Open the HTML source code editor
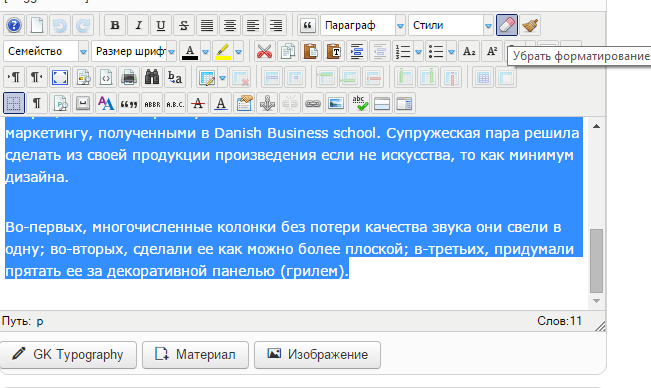The width and height of the screenshot is (651, 388). pos(106,78)
